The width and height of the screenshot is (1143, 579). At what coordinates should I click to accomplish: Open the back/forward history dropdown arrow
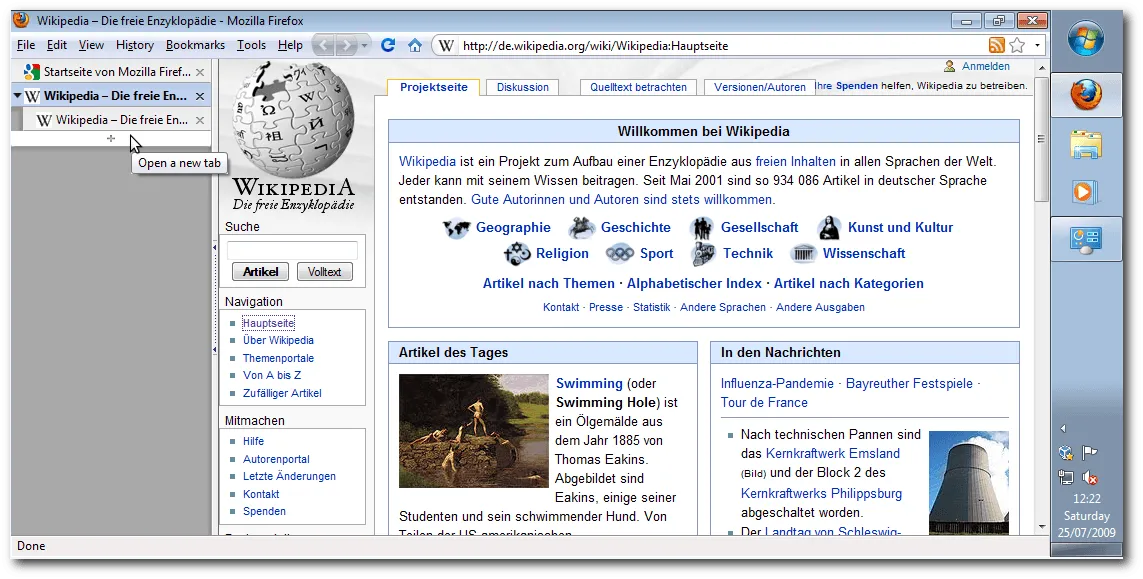pos(365,45)
